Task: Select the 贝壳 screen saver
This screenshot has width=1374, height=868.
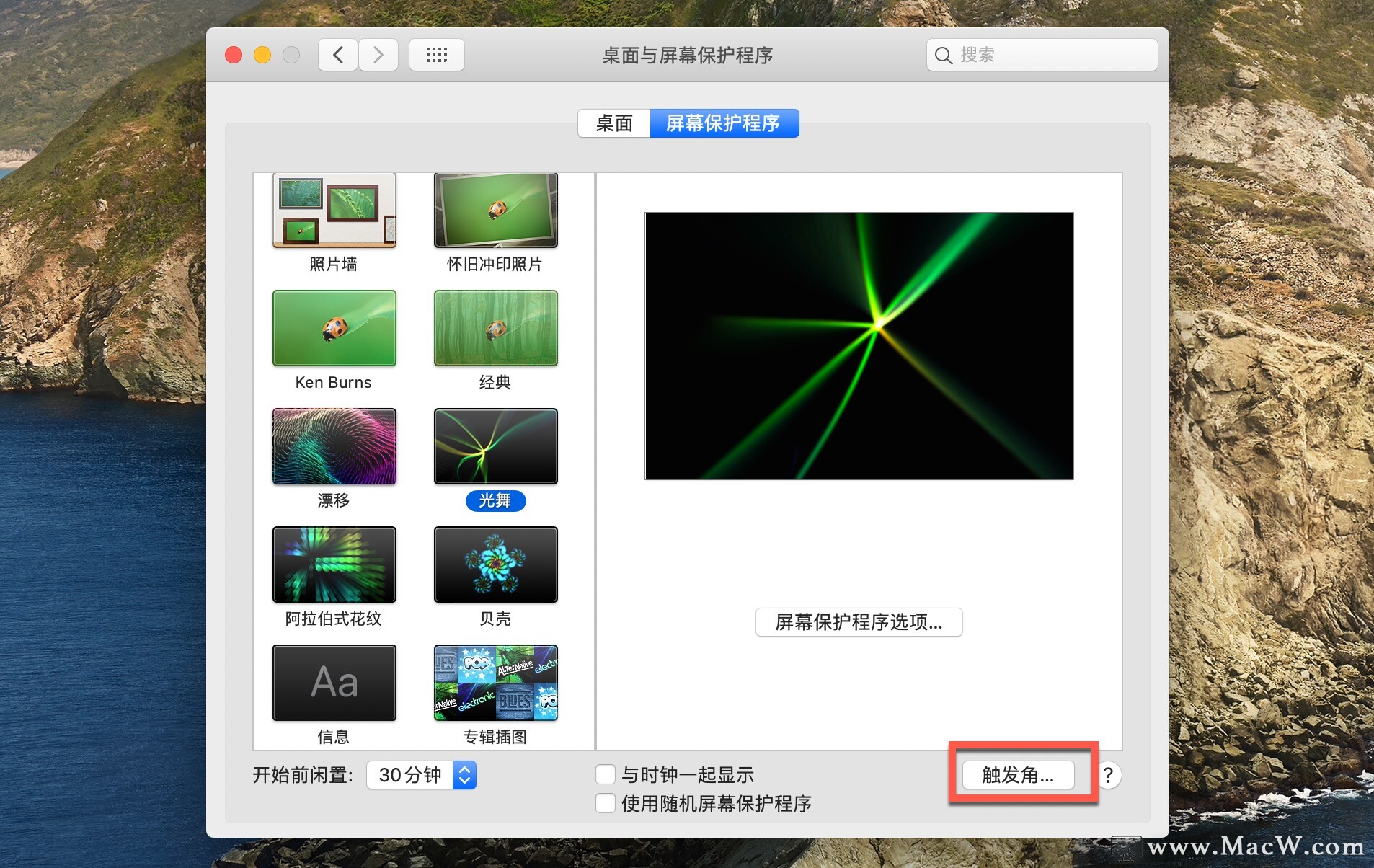Action: (x=495, y=564)
